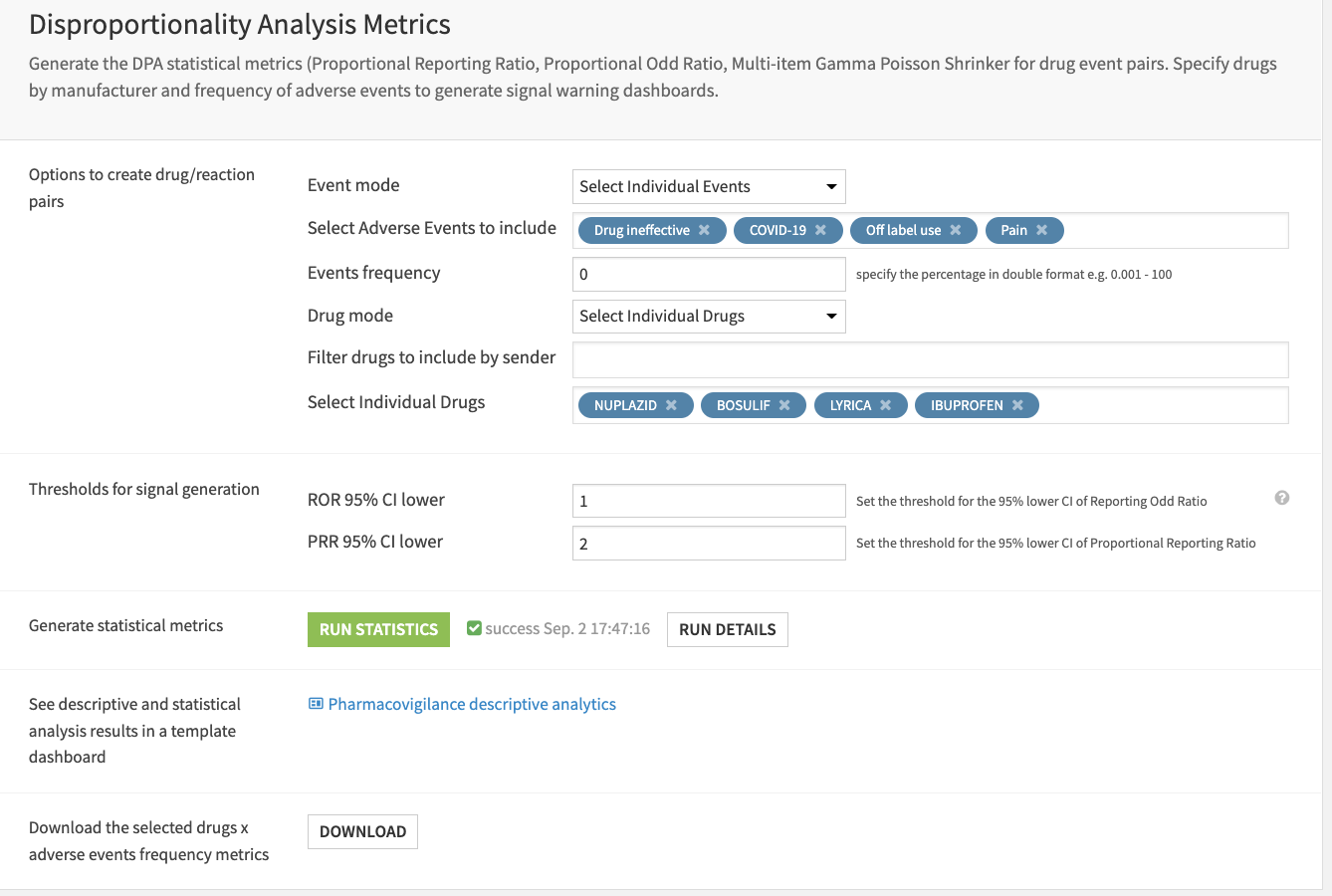Viewport: 1332px width, 896px height.
Task: Open RUN DETAILS
Action: [727, 629]
